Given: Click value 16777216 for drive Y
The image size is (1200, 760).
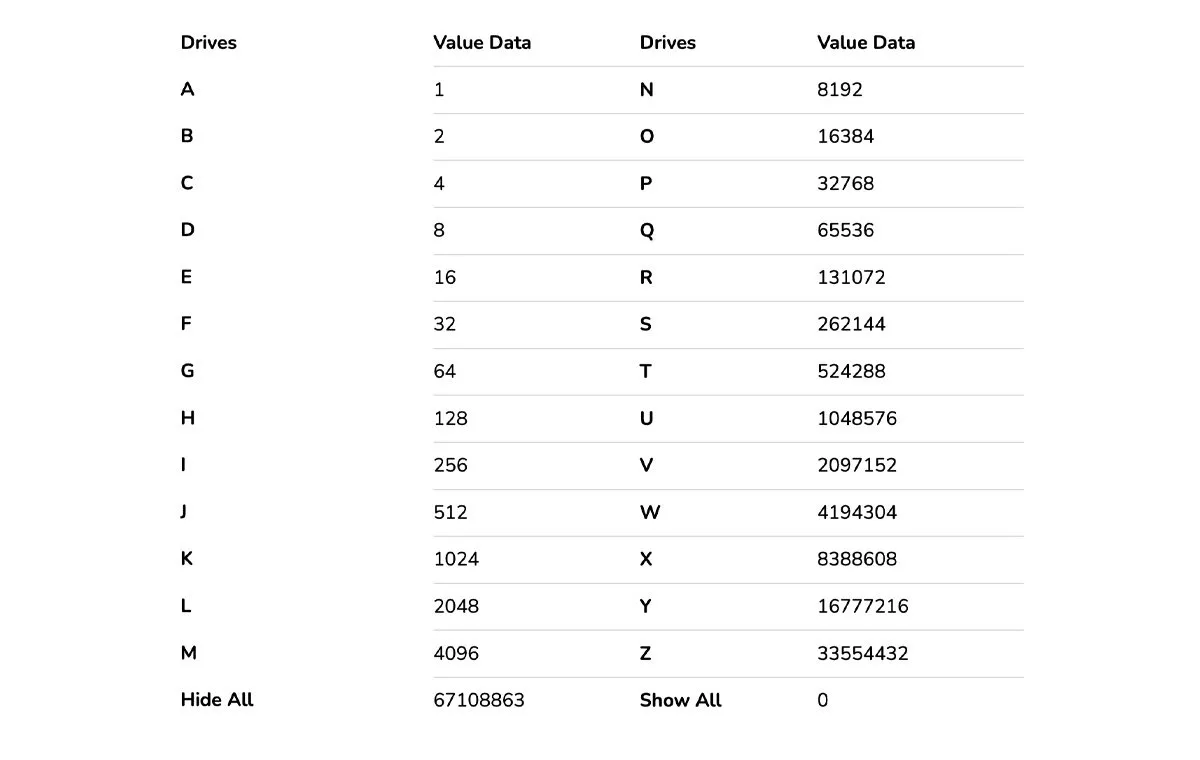Looking at the screenshot, I should pyautogui.click(x=862, y=607).
